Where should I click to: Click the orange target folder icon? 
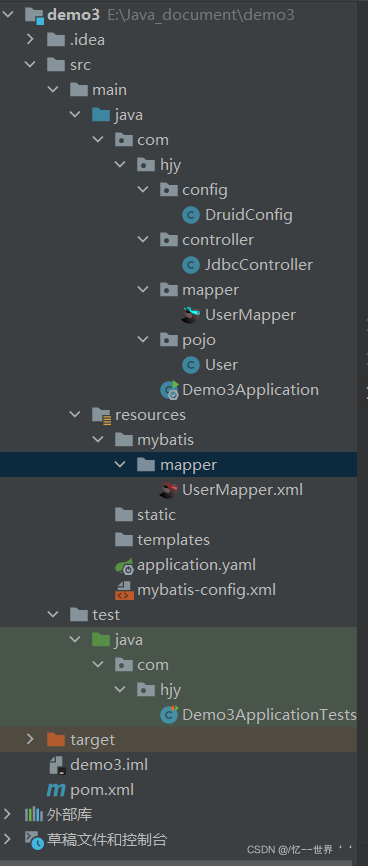click(x=56, y=740)
